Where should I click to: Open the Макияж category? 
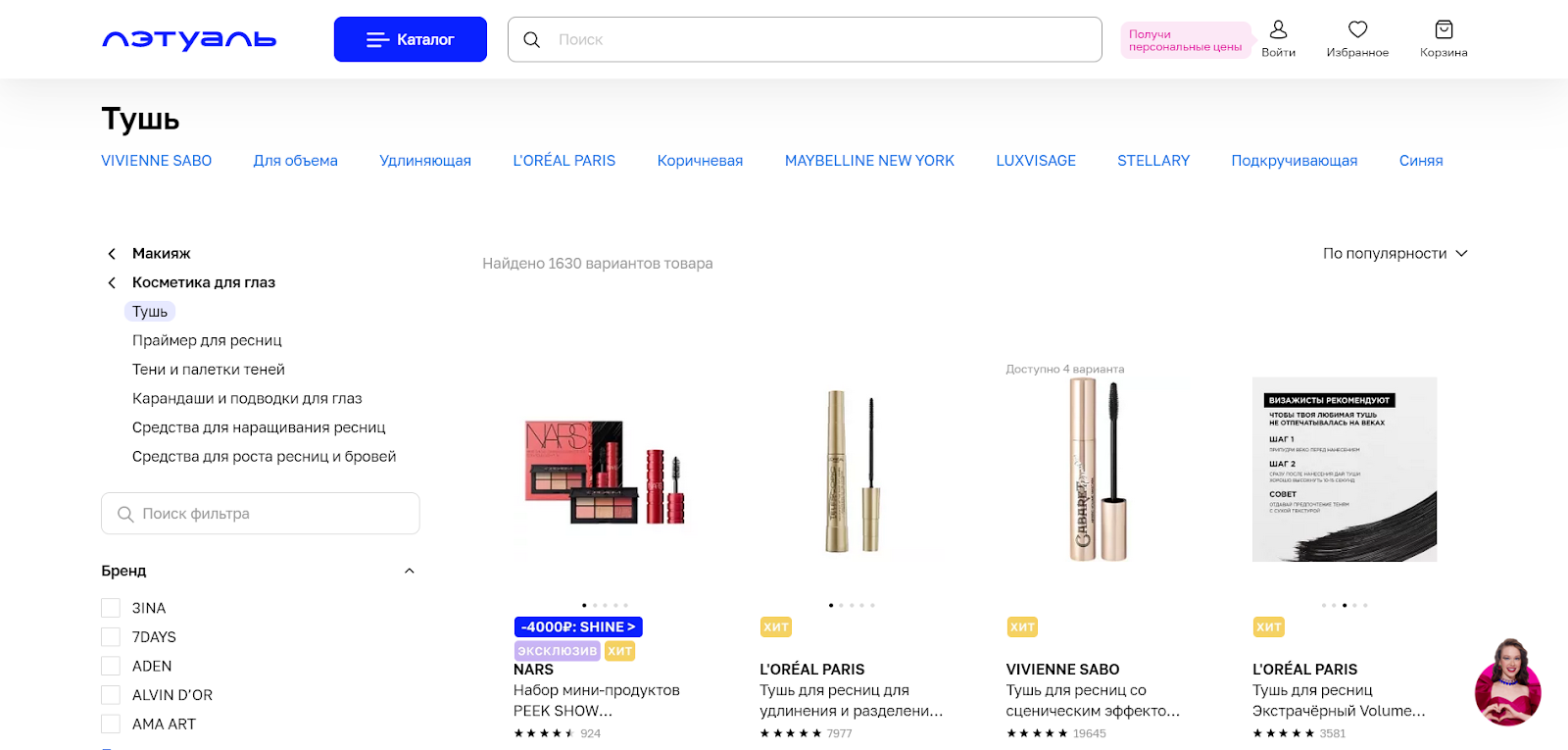162,254
